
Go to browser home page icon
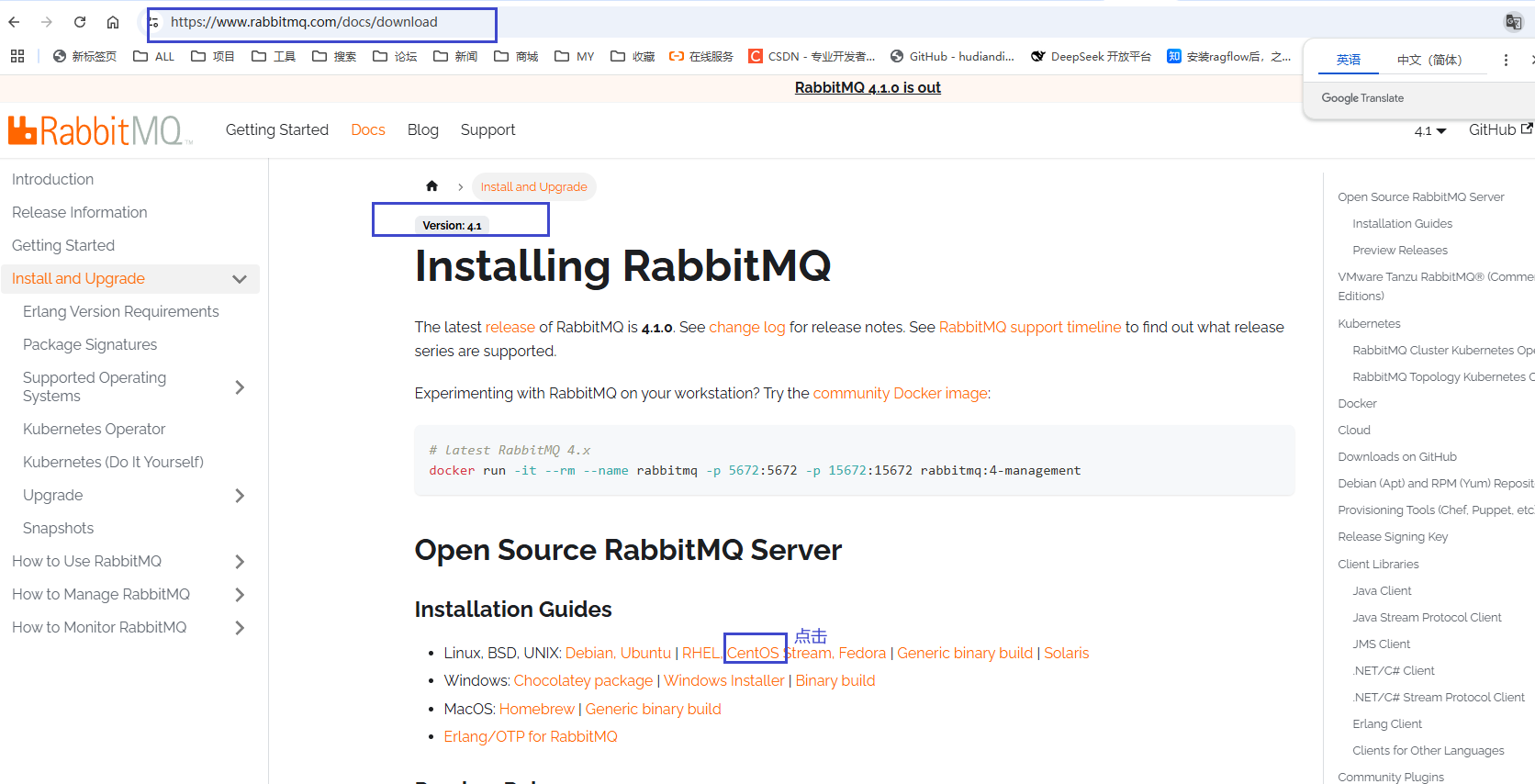click(x=113, y=22)
